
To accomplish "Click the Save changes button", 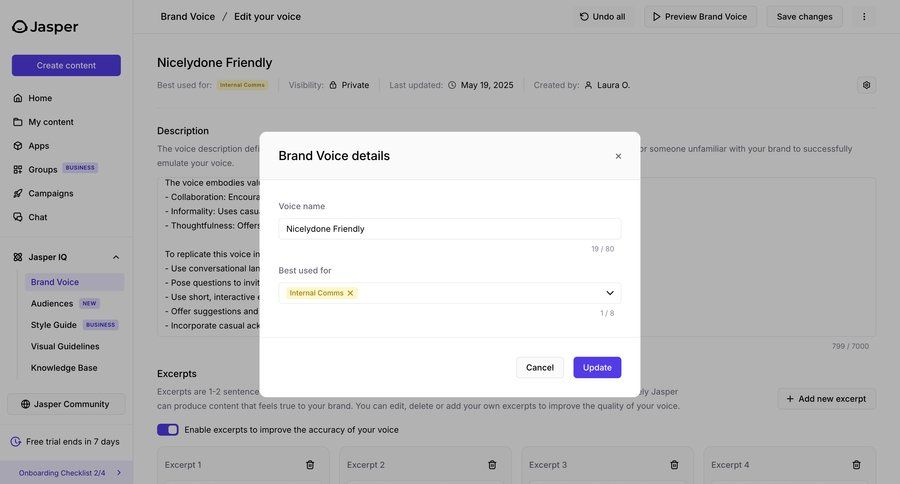I will point(804,17).
